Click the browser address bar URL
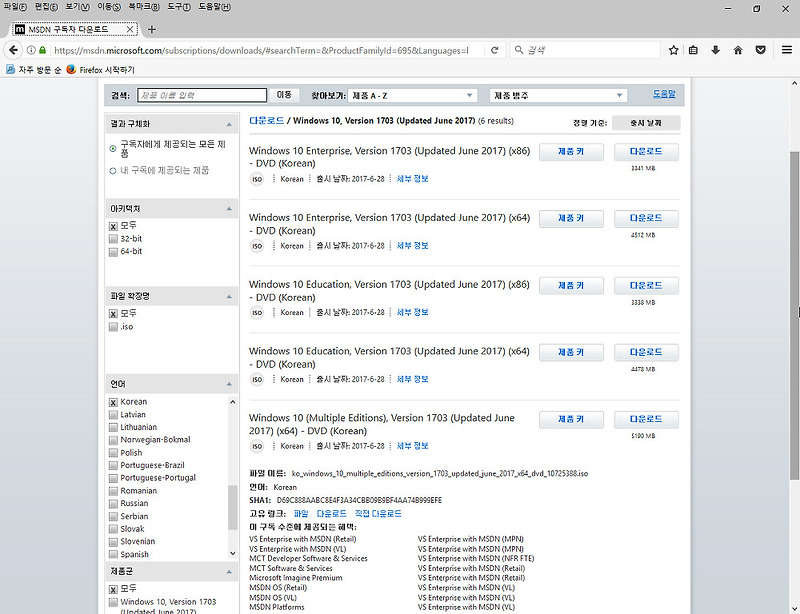 click(261, 50)
